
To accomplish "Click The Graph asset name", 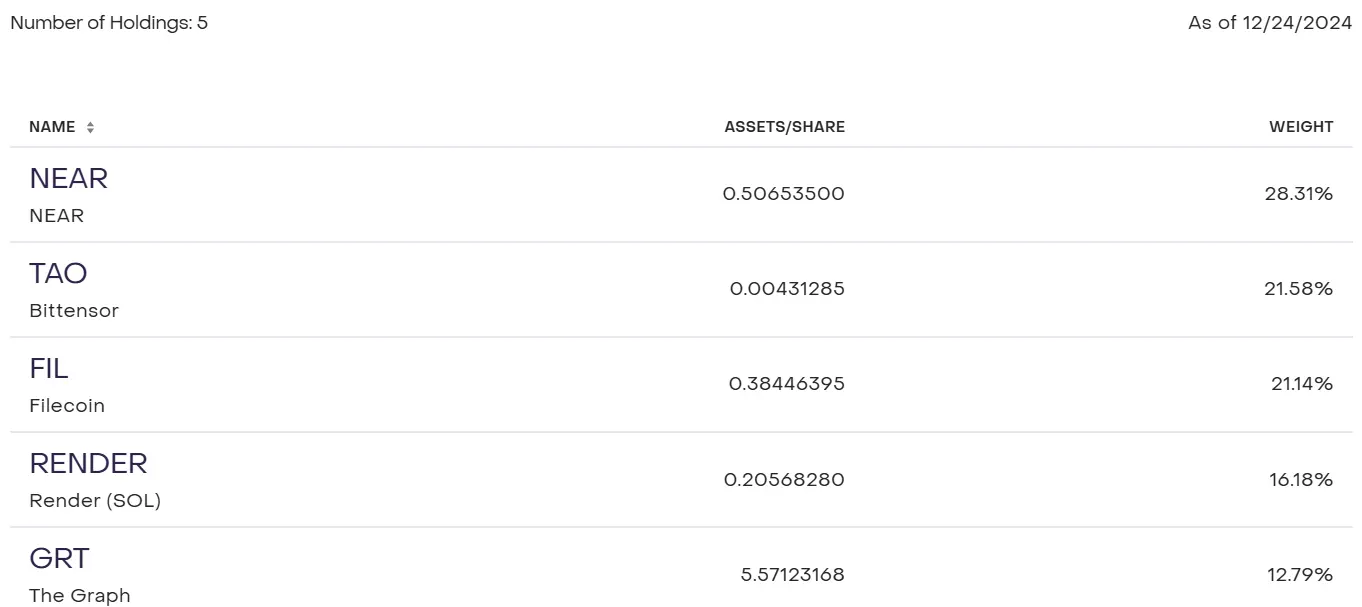I will point(80,596).
